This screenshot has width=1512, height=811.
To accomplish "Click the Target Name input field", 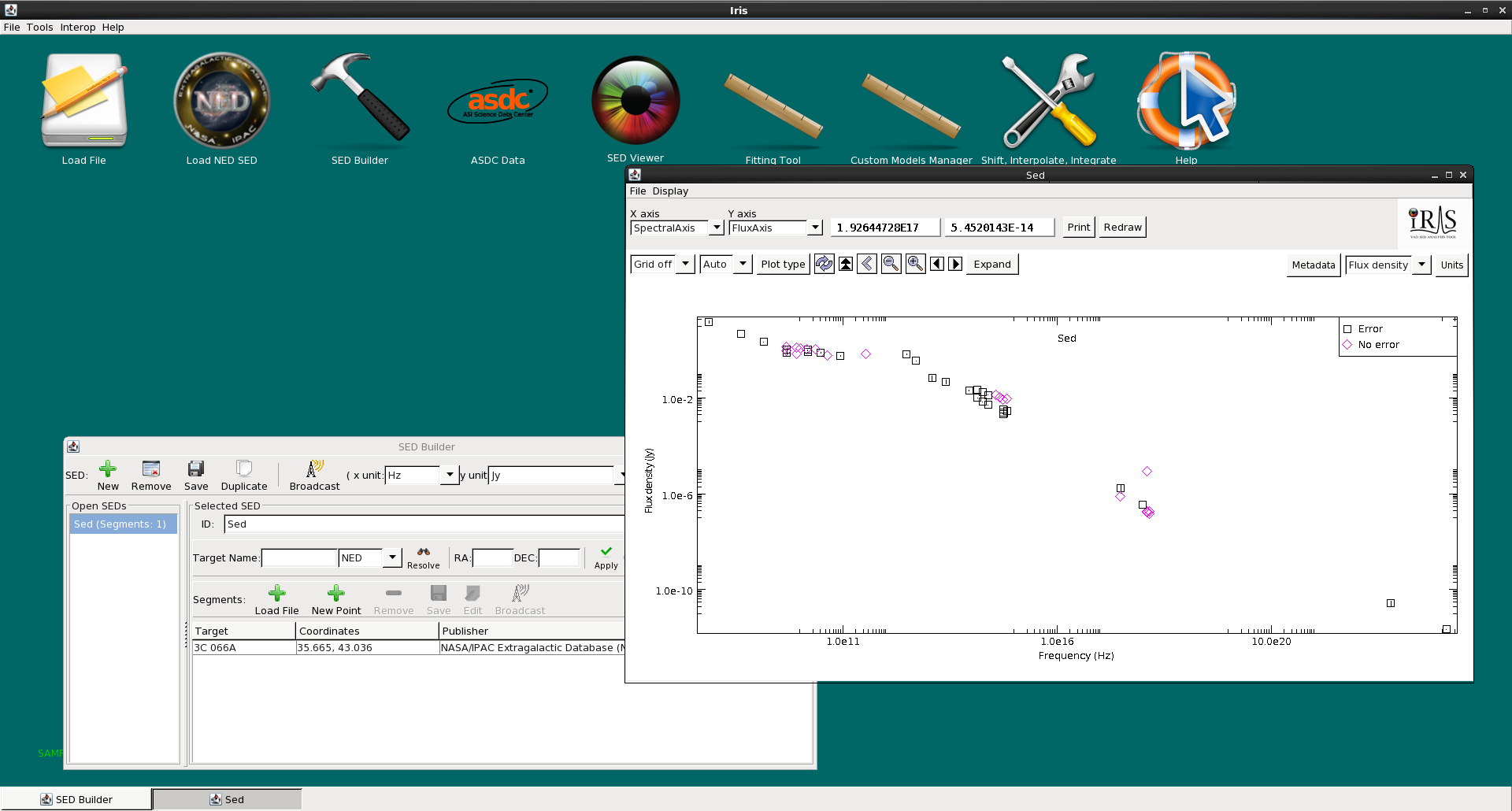I will (299, 558).
